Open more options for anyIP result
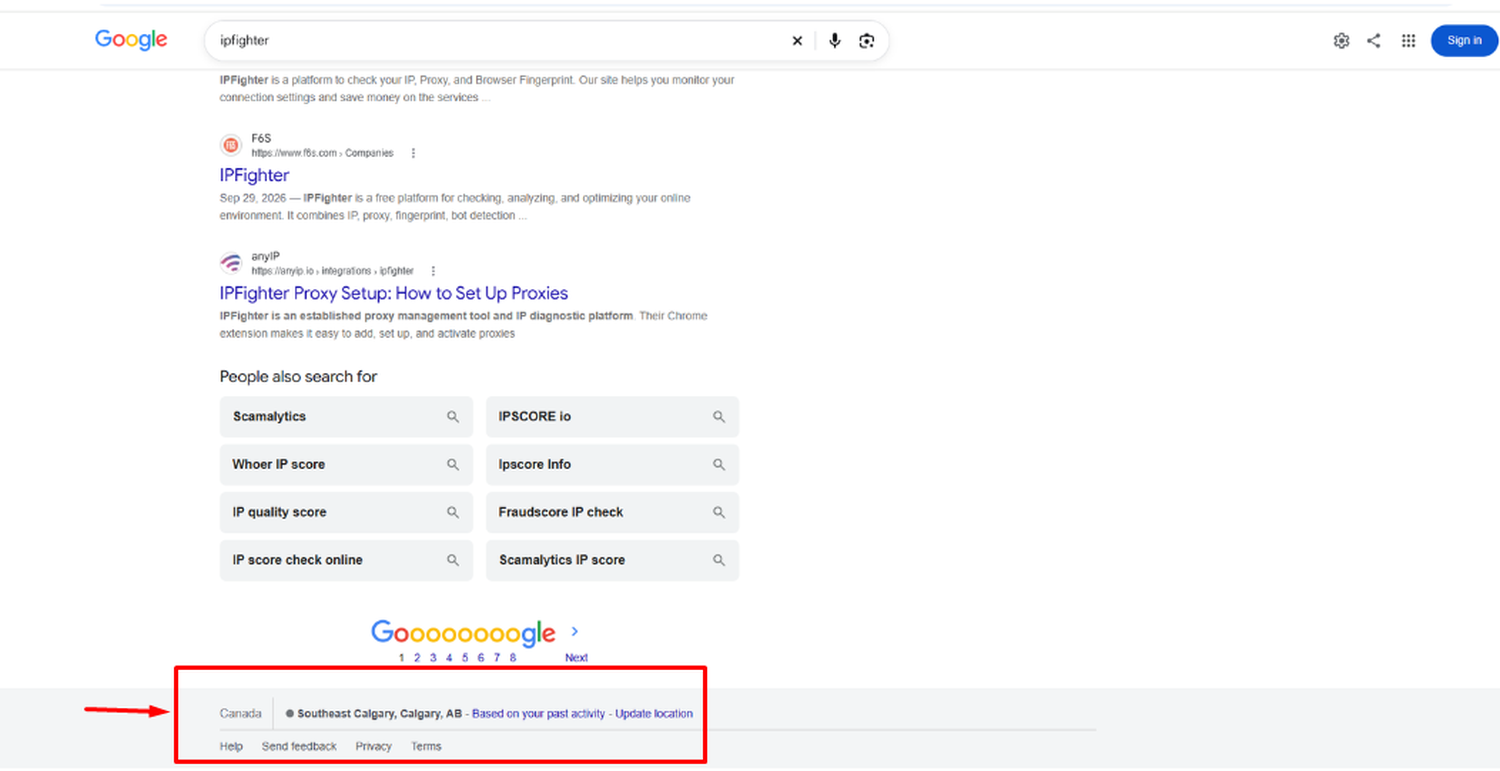The height and width of the screenshot is (771, 1500). tap(433, 271)
